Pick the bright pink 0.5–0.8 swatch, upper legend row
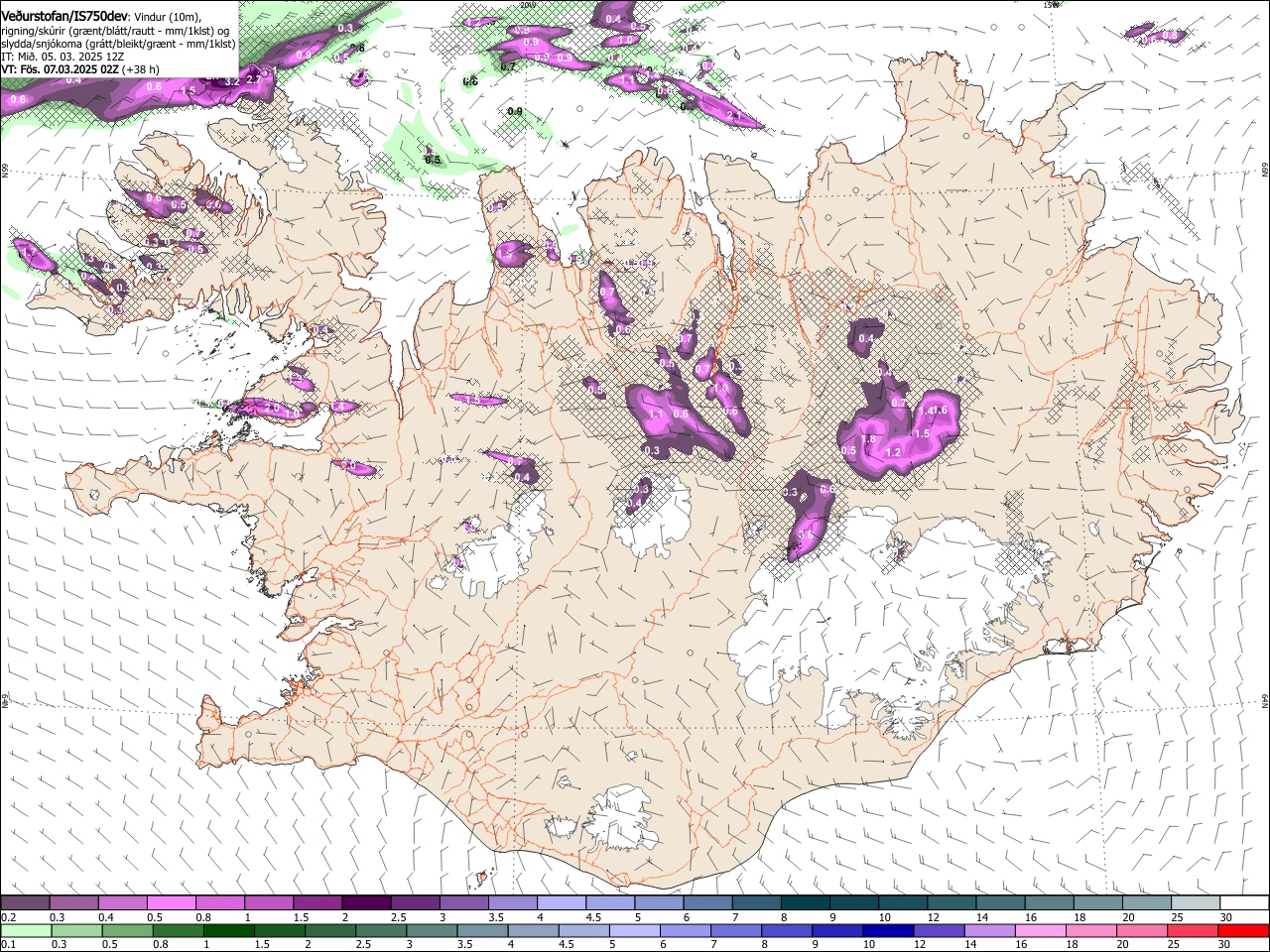This screenshot has height=952, width=1270. (x=171, y=902)
